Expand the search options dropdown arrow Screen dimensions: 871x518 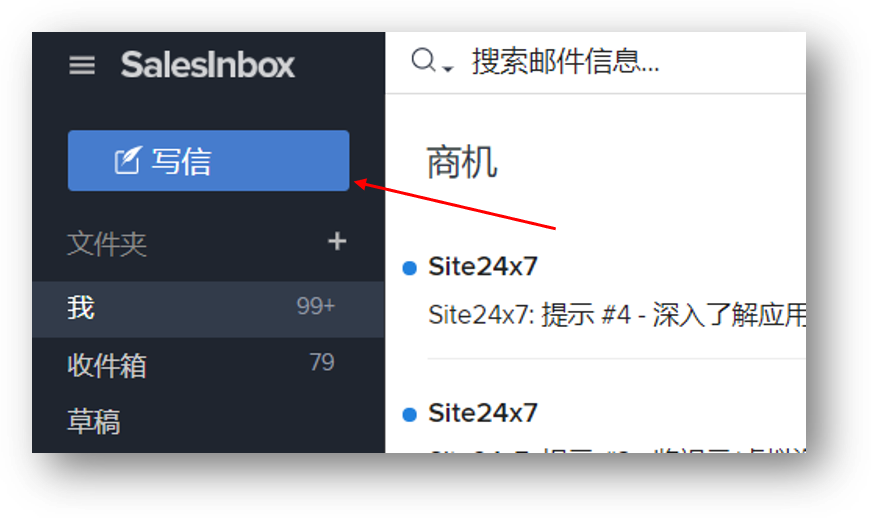(448, 68)
